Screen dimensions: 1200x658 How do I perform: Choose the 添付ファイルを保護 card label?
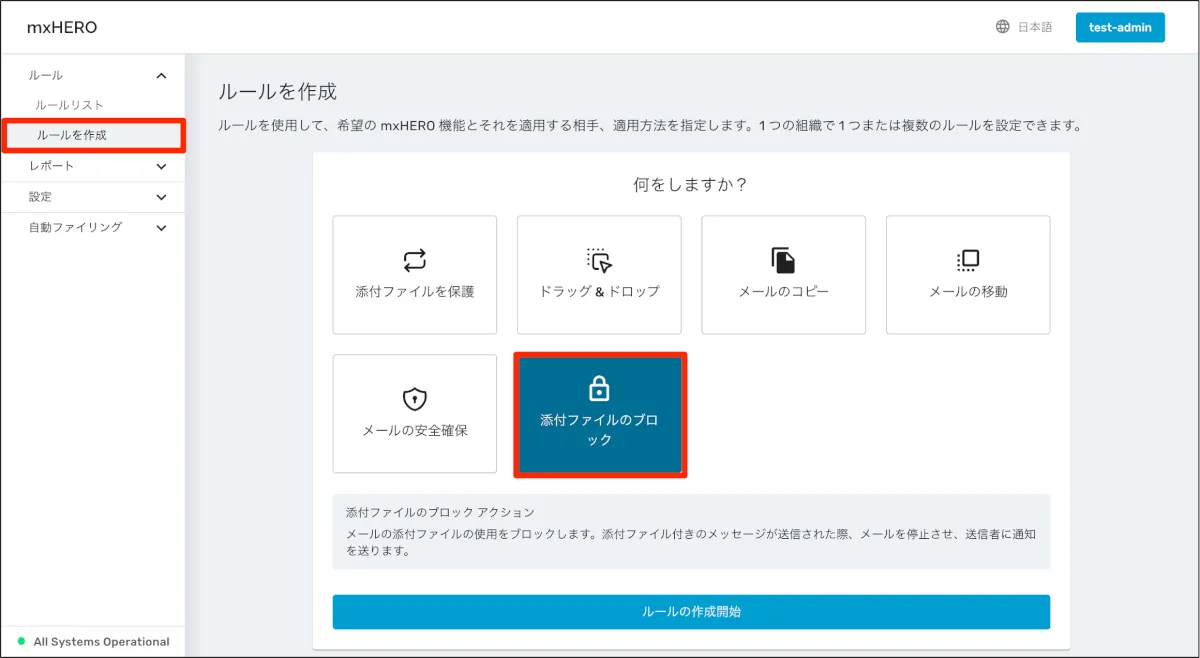pos(414,292)
